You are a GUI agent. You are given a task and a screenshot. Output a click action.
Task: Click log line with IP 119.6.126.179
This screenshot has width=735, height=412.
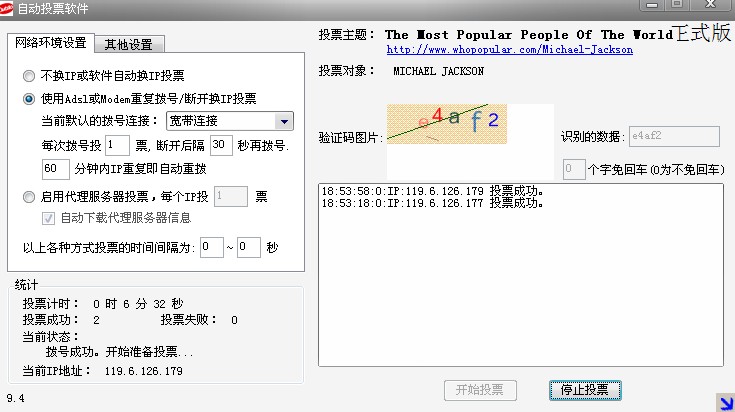tap(432, 191)
